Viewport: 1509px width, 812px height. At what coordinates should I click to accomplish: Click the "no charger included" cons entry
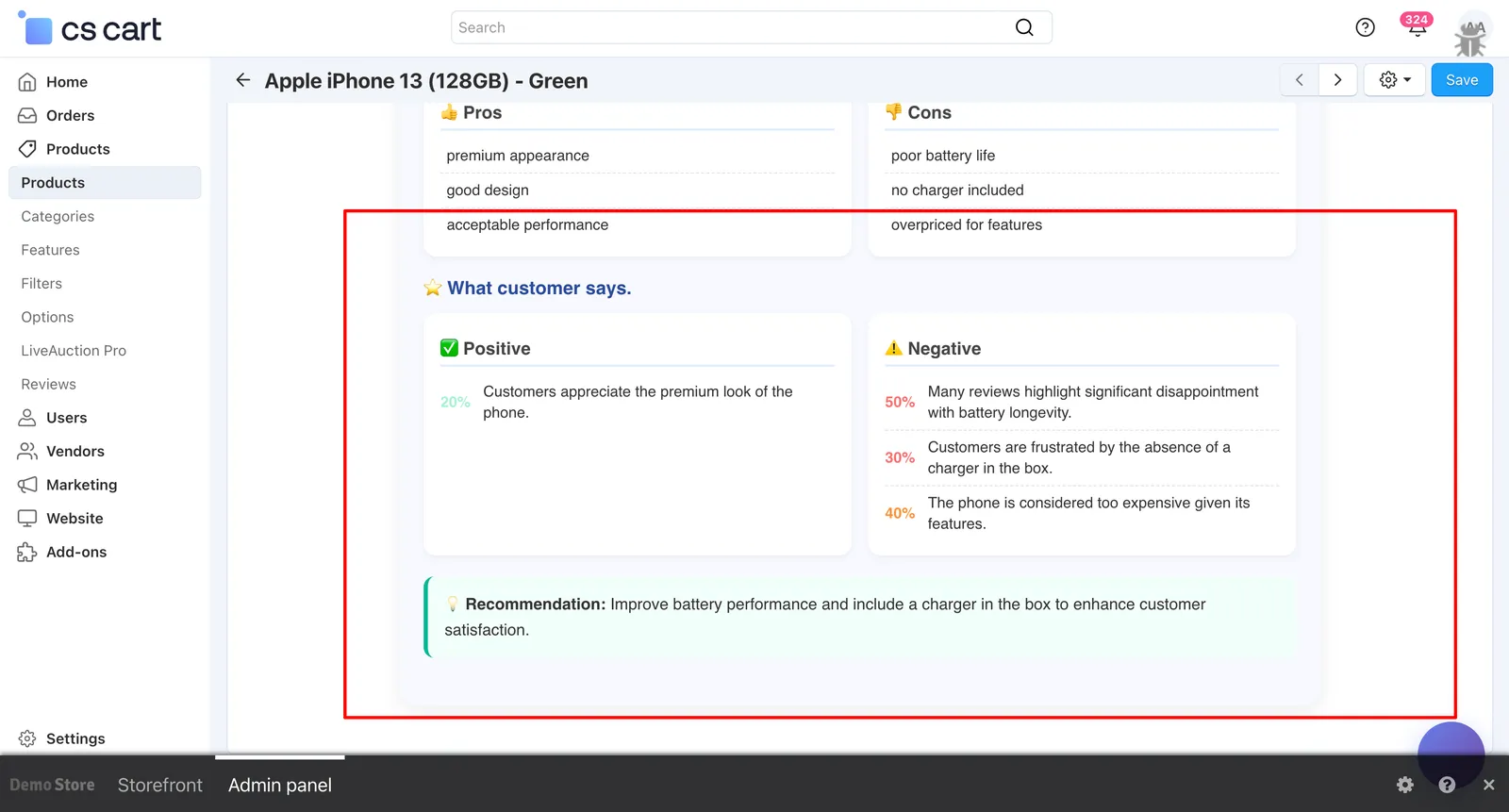pos(957,191)
